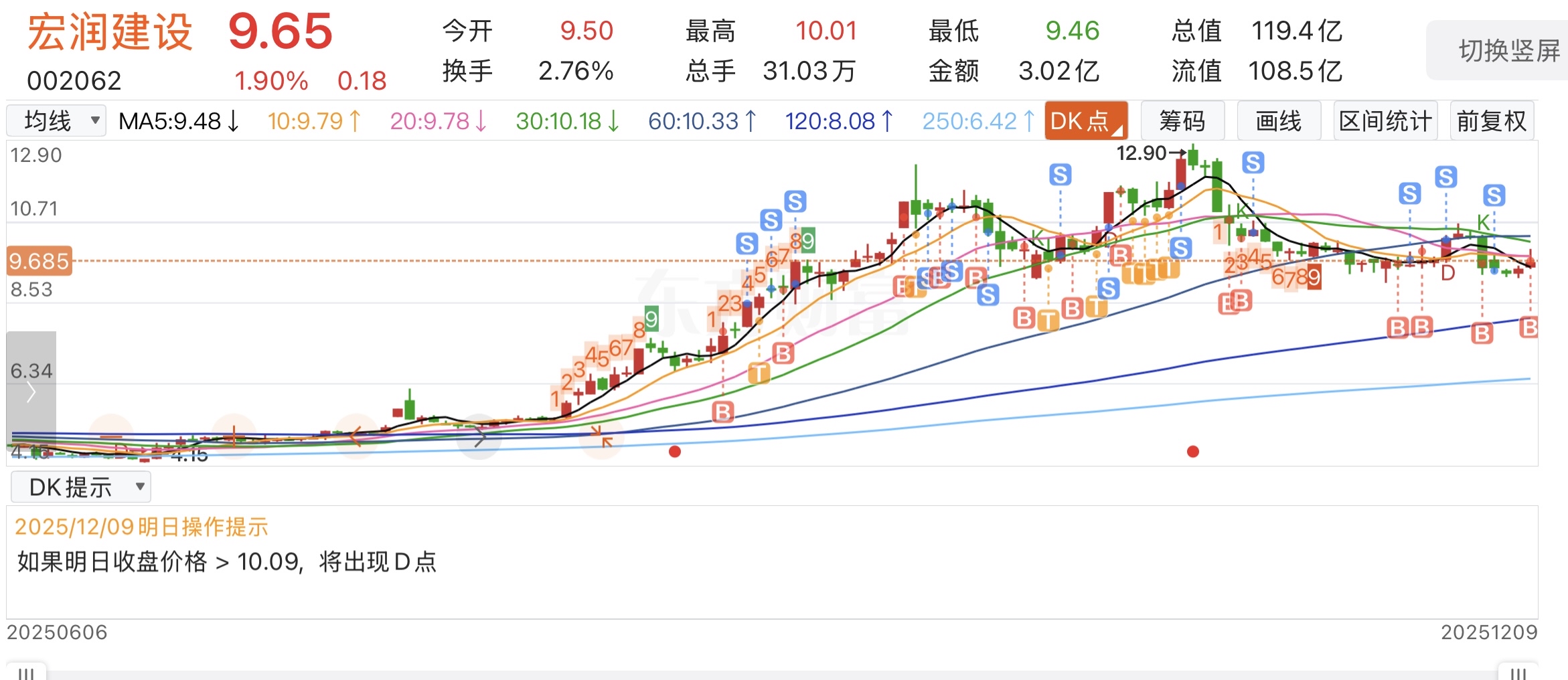The image size is (1568, 680).
Task: Click the 1.90% change percentage
Action: (x=271, y=81)
